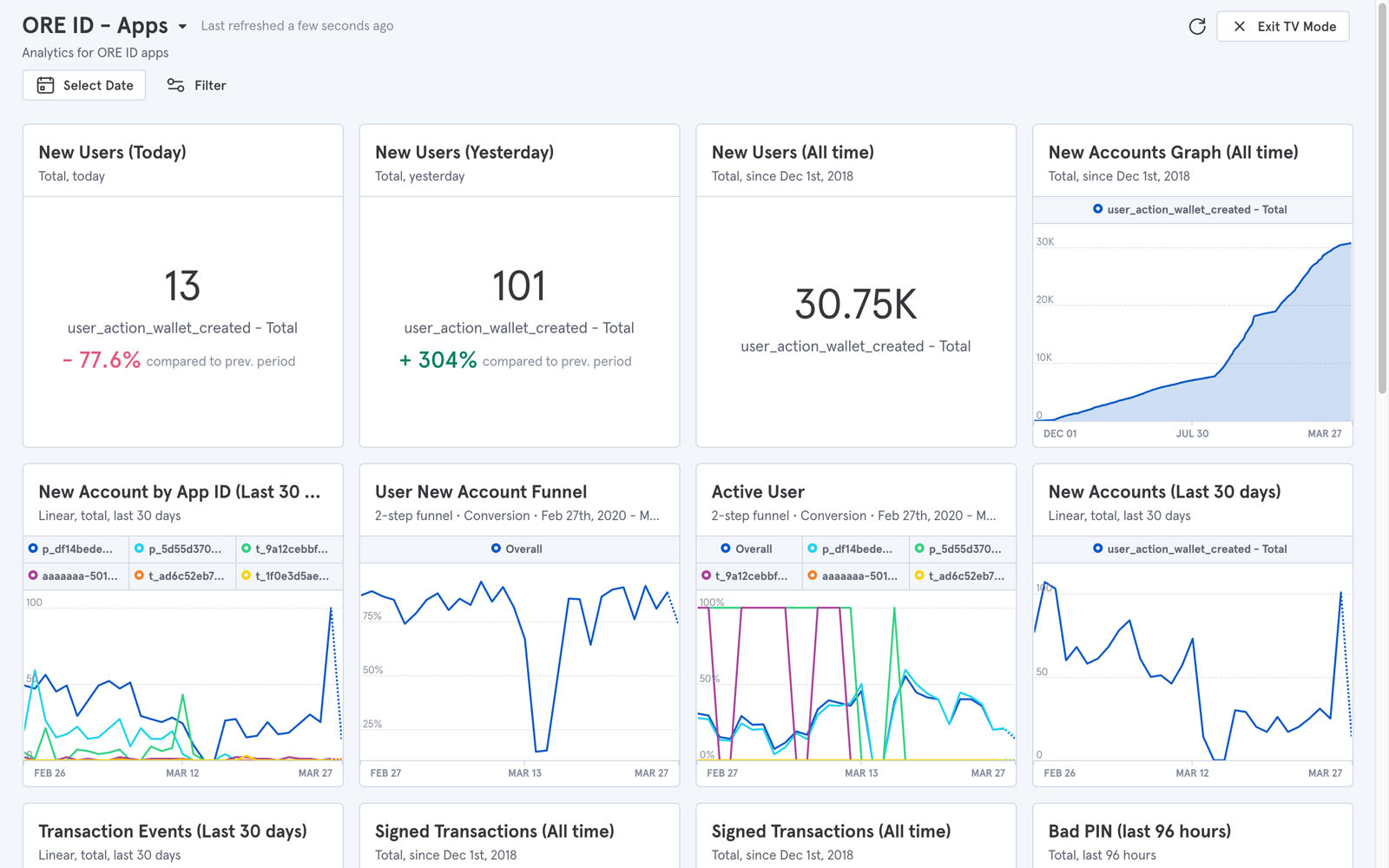1389x868 pixels.
Task: Toggle Overall legend in User New Account Funnel
Action: tap(517, 549)
